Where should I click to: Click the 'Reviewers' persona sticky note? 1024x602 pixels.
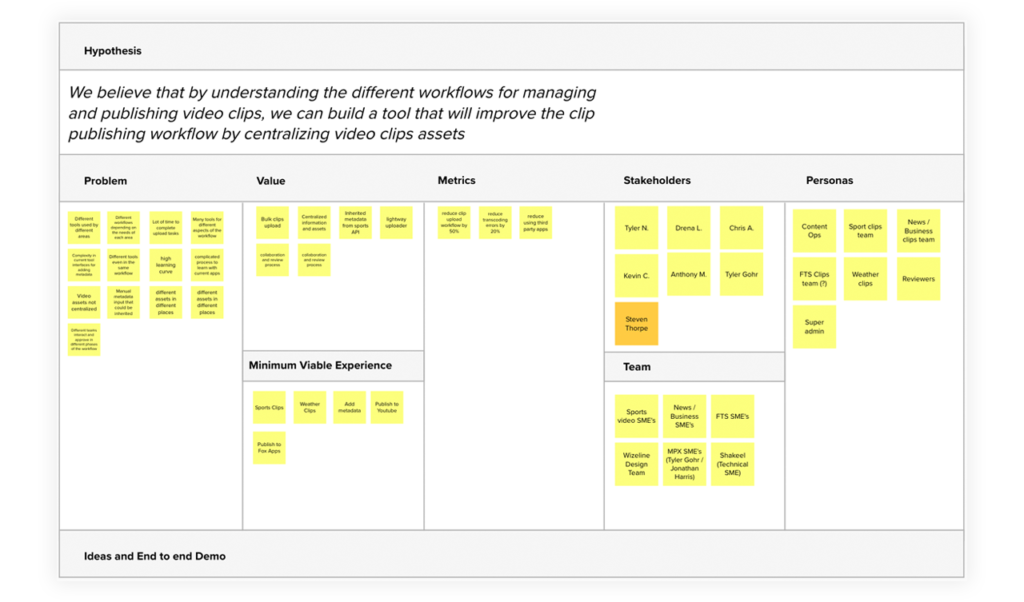(918, 279)
